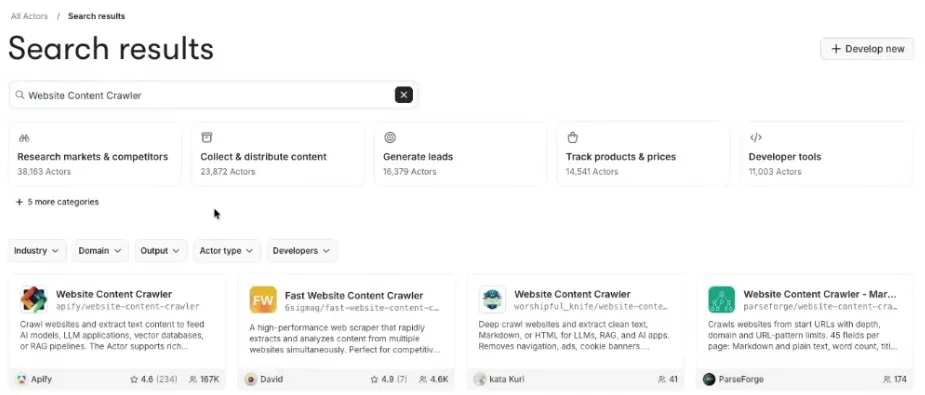Click kata Kuri developer name

tap(506, 379)
